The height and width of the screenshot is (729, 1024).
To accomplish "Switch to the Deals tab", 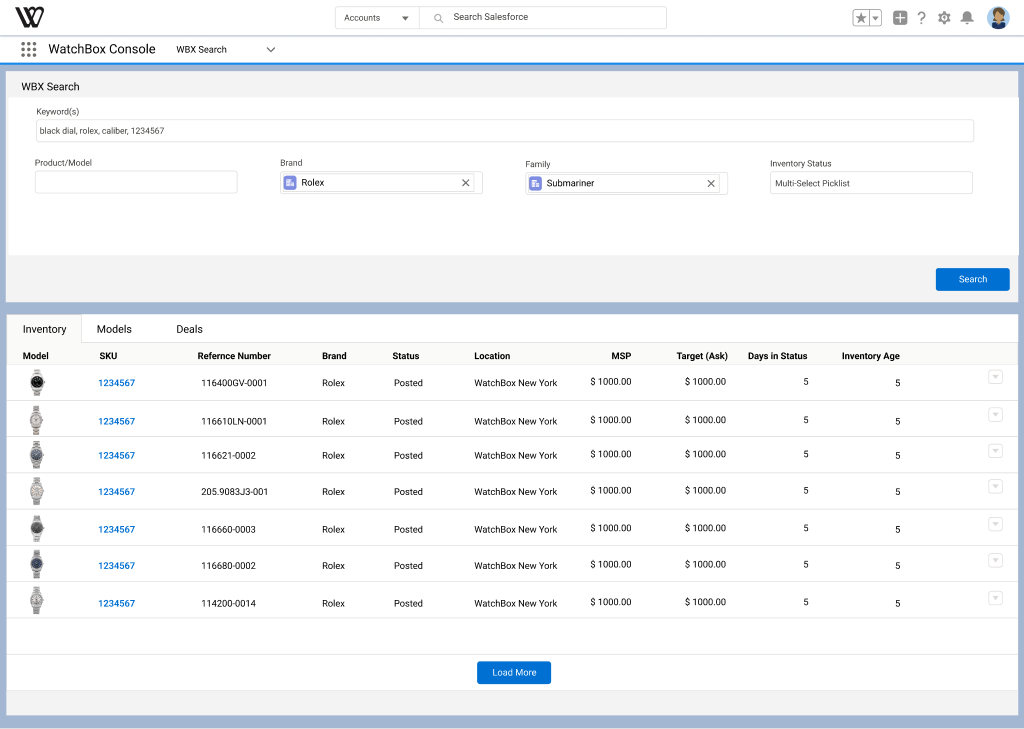I will [x=189, y=329].
